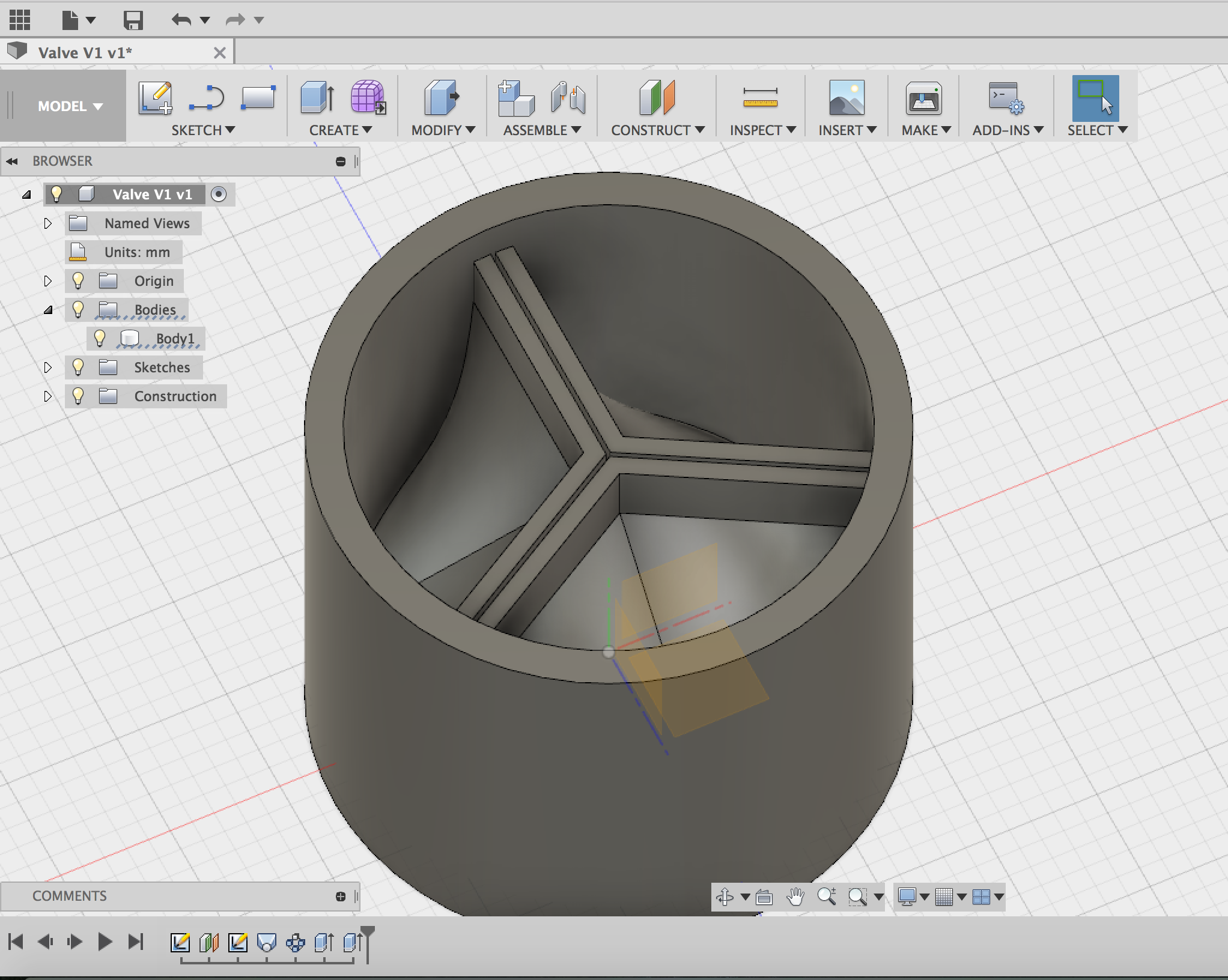The width and height of the screenshot is (1228, 980).
Task: Open the CONSTRUCT menu
Action: pyautogui.click(x=658, y=130)
